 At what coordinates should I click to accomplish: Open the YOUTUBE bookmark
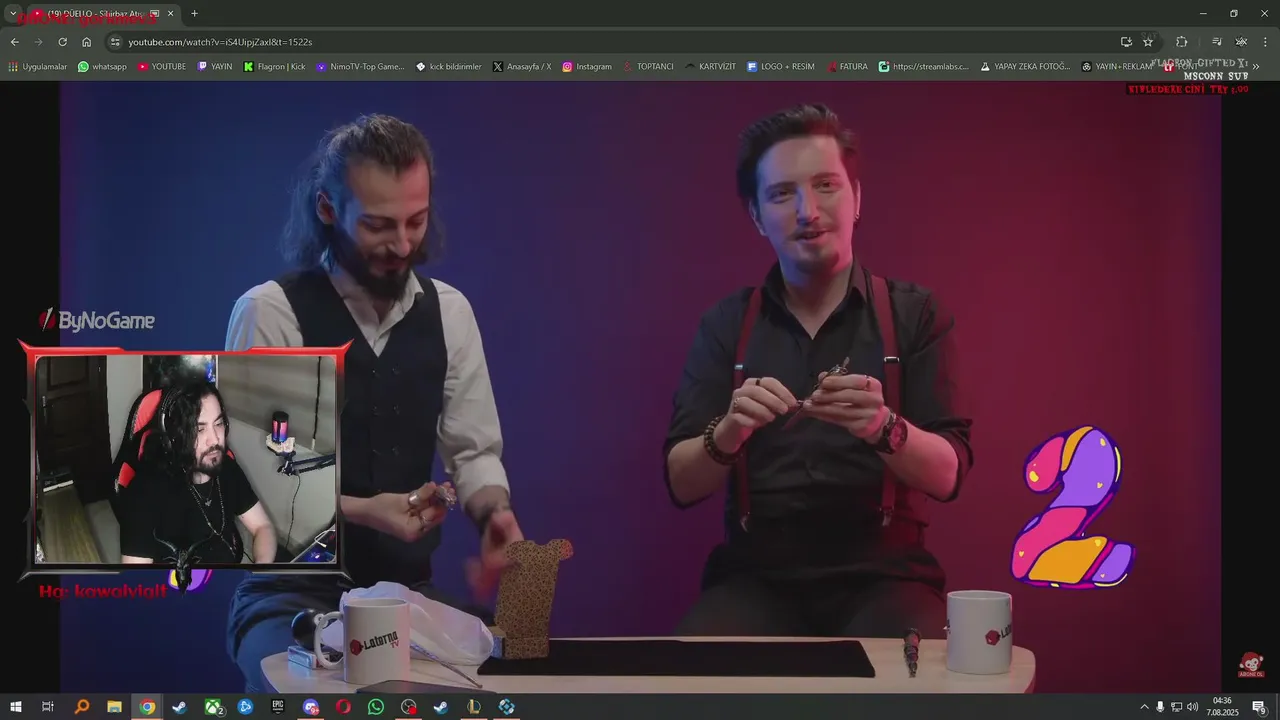pos(162,67)
